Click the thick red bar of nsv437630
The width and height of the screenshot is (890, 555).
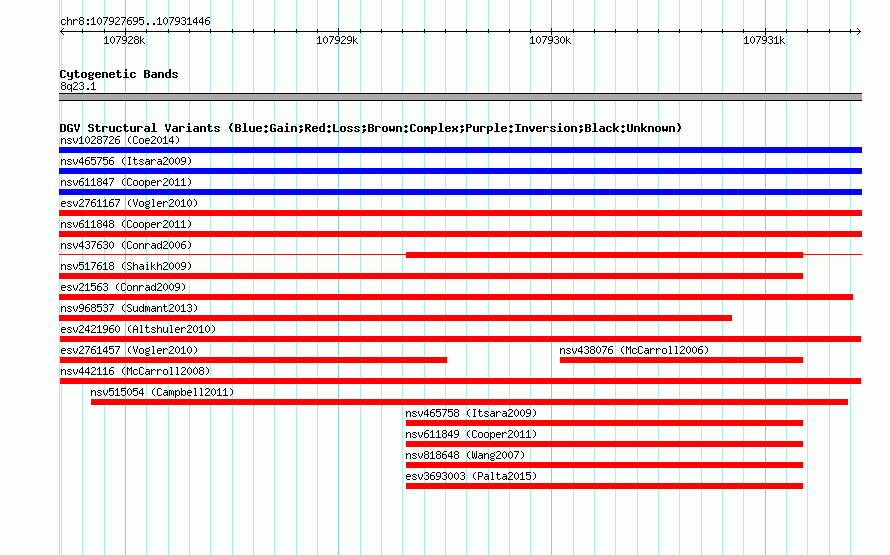click(x=604, y=255)
